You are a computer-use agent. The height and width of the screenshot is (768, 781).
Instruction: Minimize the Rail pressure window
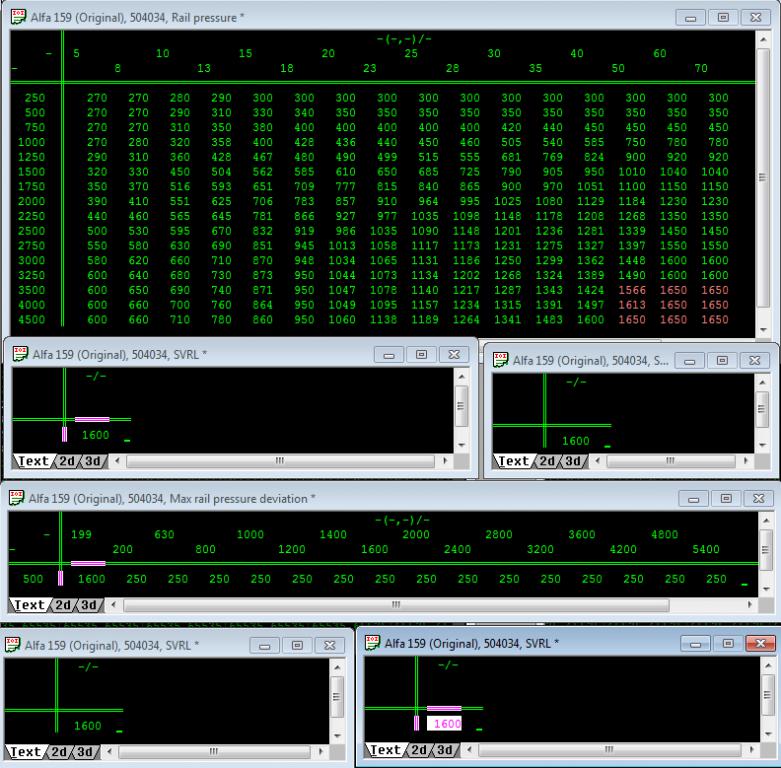coord(690,17)
